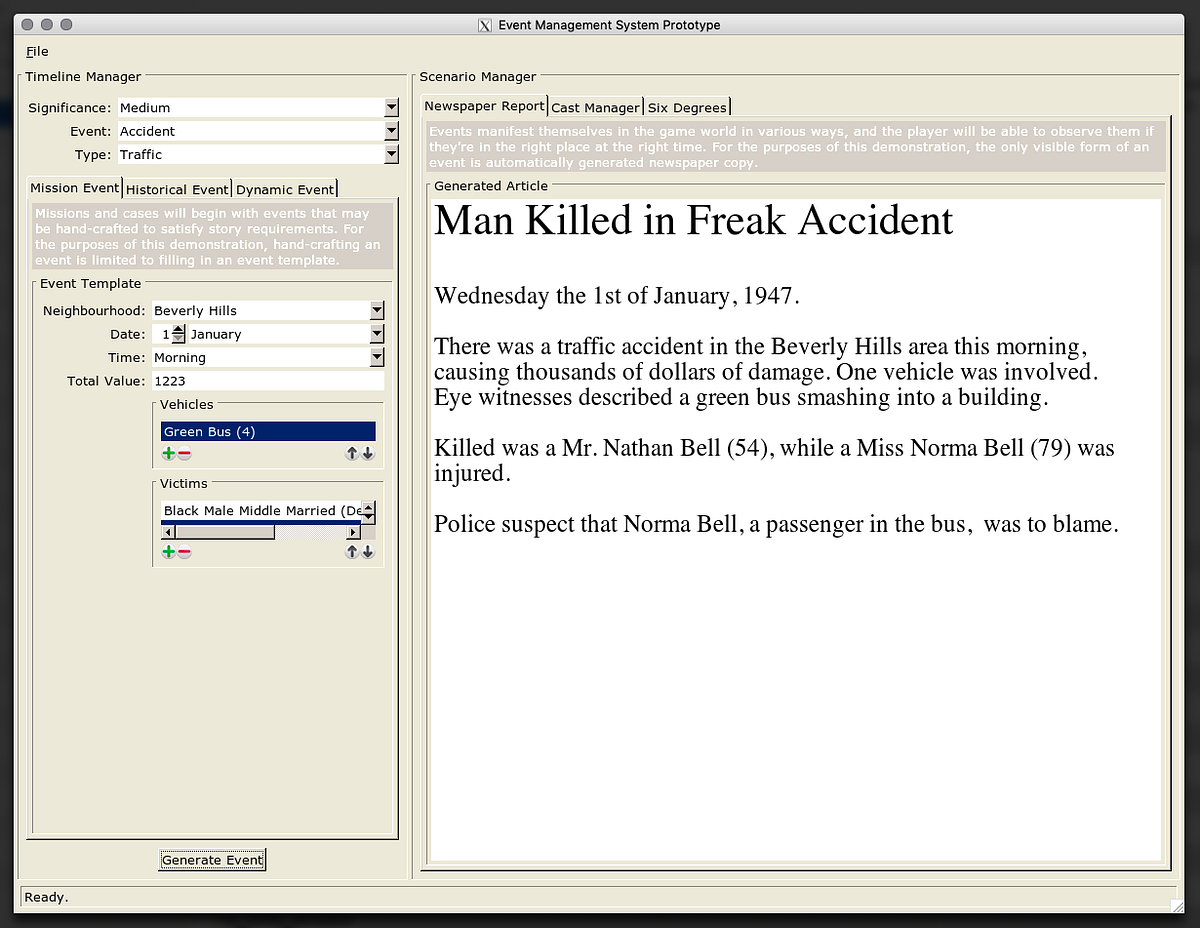Click Victims list scroll left arrow
1200x928 pixels.
[167, 533]
